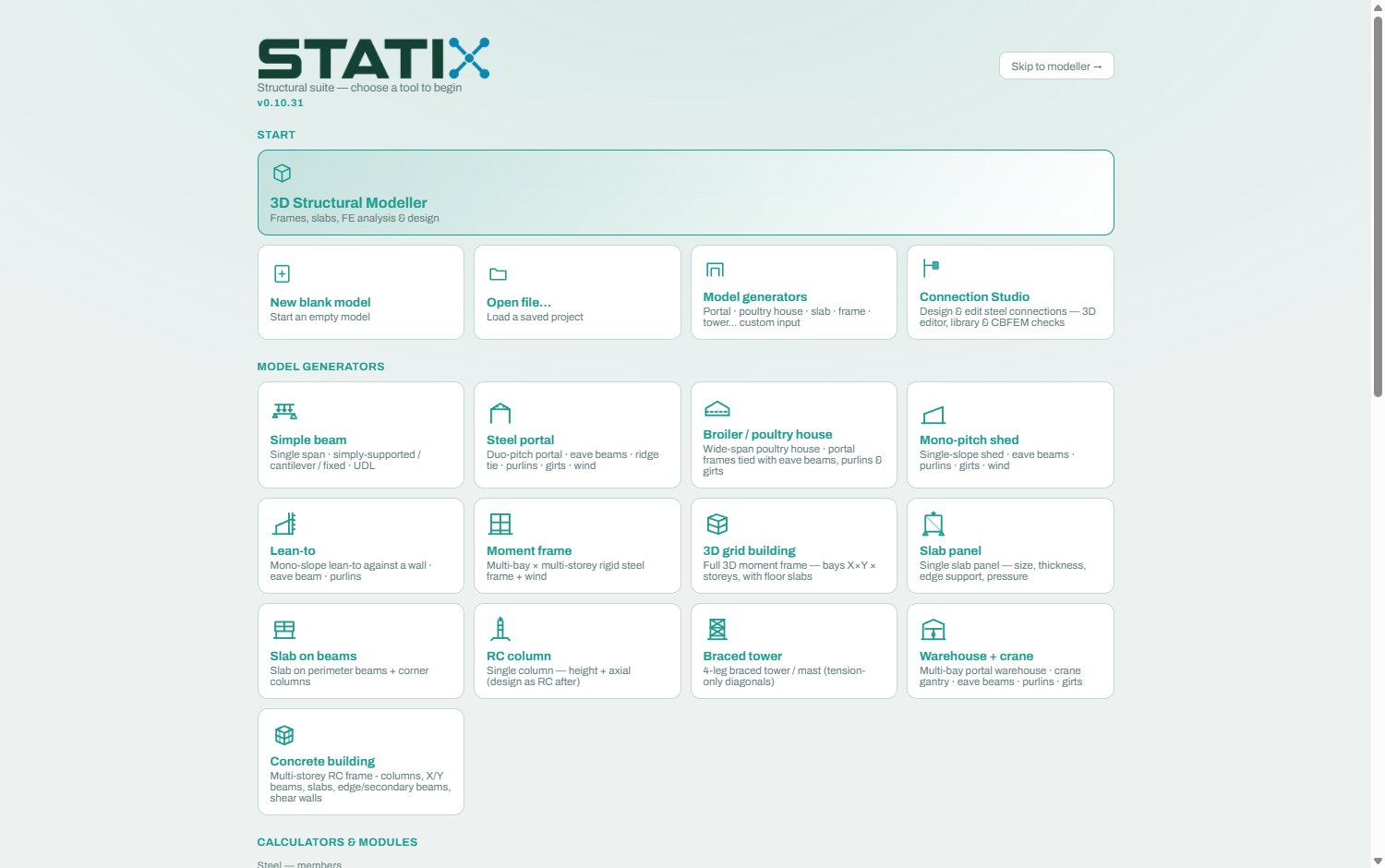
Task: Open the 3D Structural Modeller title
Action: 348,202
